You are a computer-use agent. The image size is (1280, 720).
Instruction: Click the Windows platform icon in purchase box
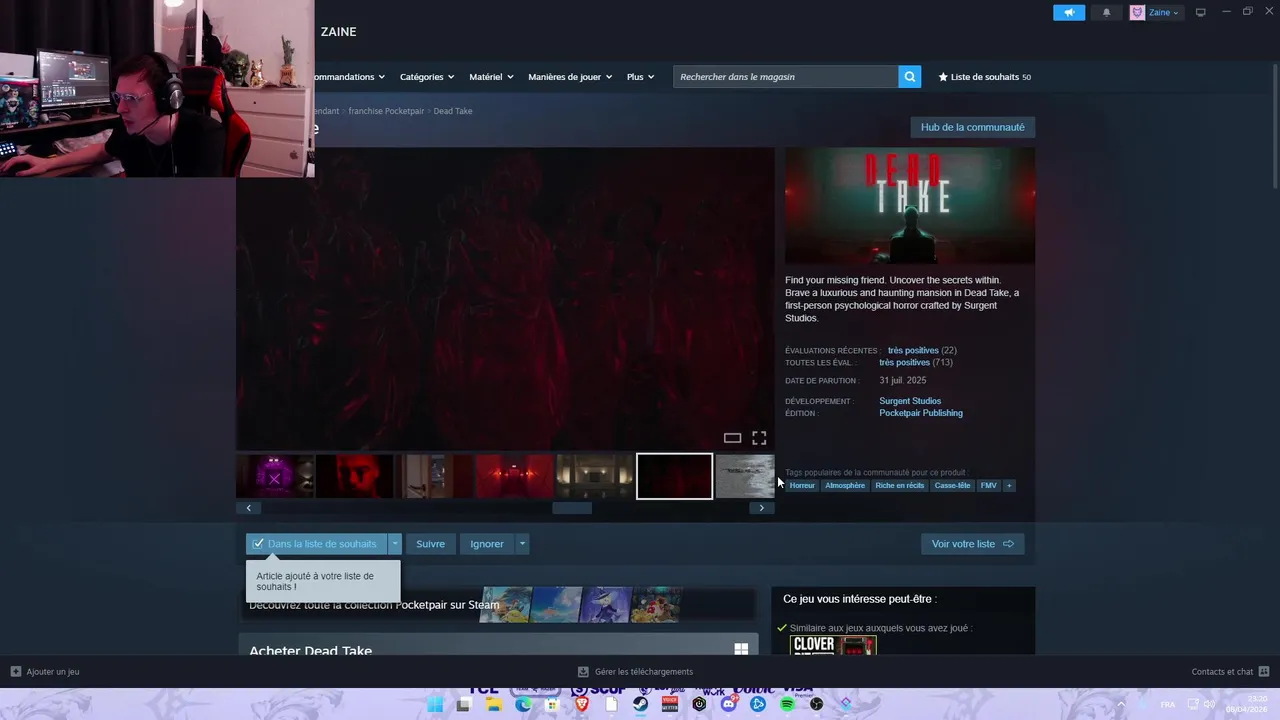(741, 650)
